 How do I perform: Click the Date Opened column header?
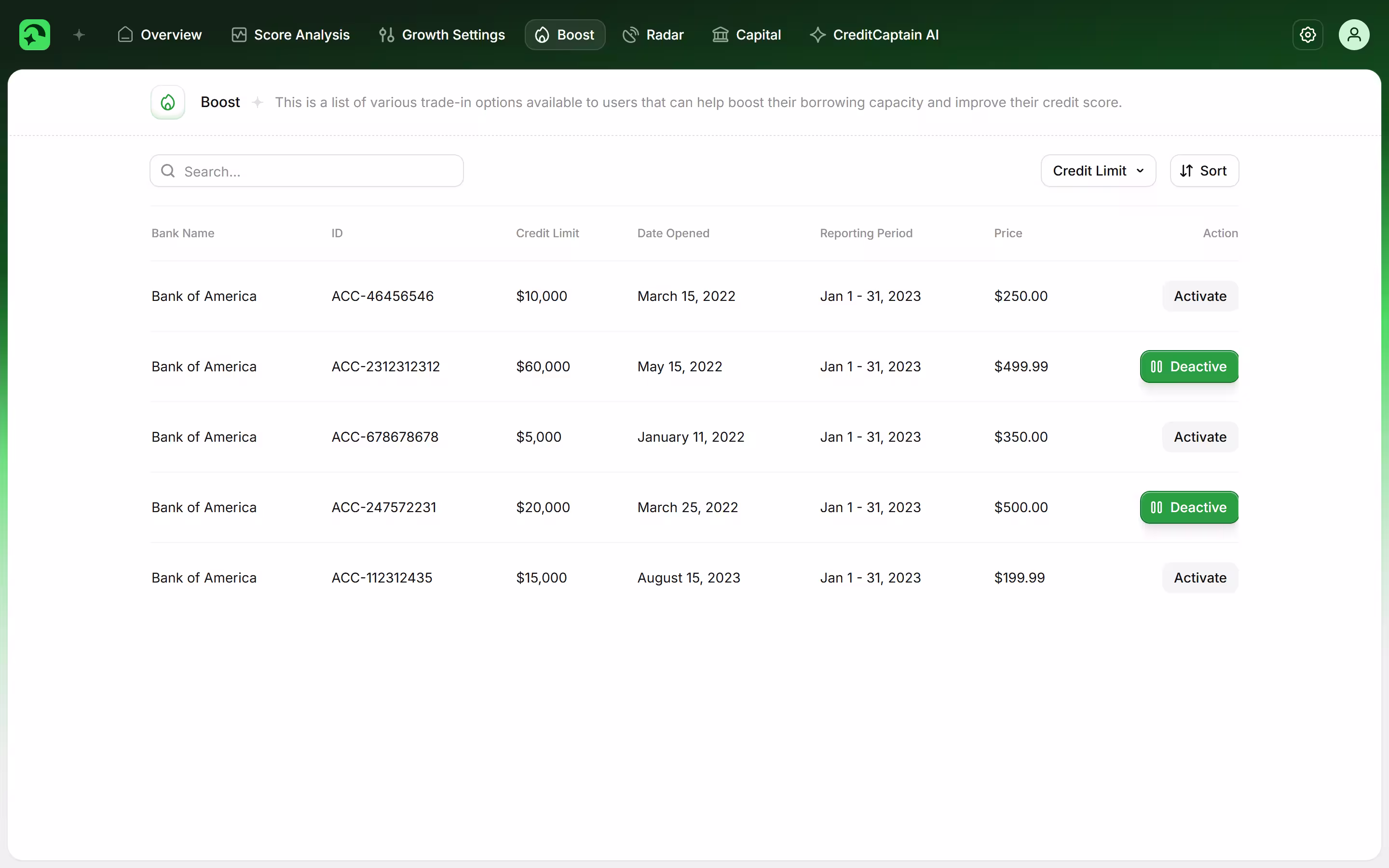(673, 233)
